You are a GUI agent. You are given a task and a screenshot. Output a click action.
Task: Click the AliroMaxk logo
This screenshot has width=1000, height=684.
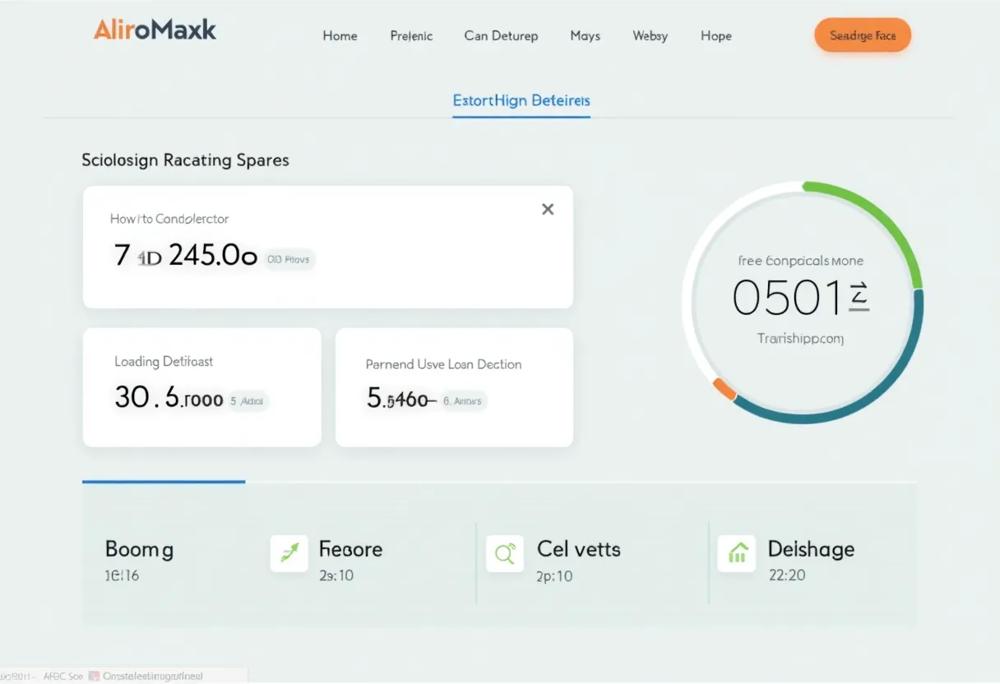(155, 30)
